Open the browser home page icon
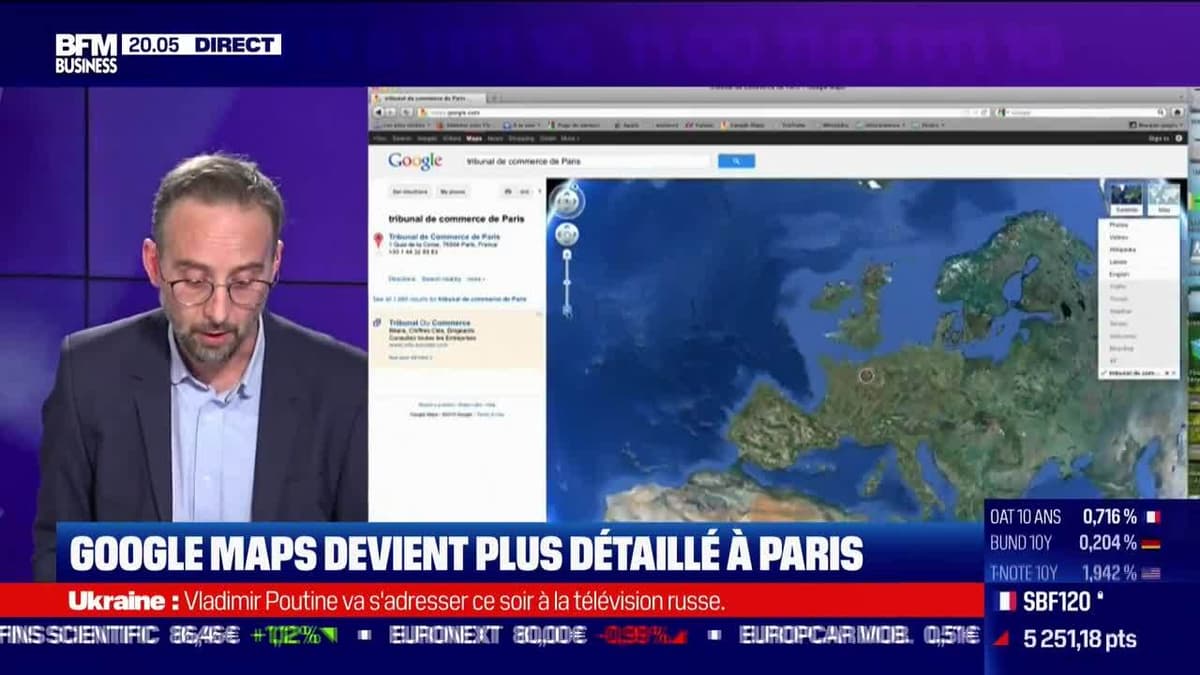The image size is (1200, 675). [1177, 112]
